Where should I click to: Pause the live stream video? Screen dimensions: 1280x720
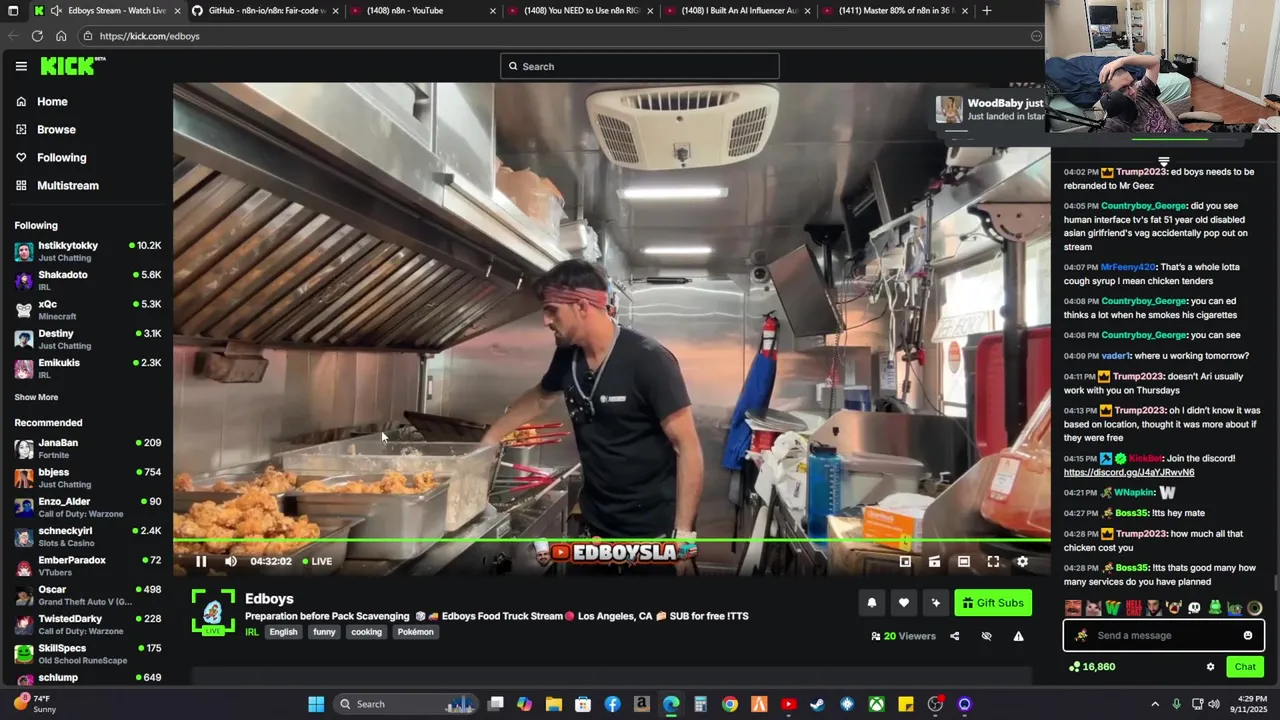(x=201, y=561)
